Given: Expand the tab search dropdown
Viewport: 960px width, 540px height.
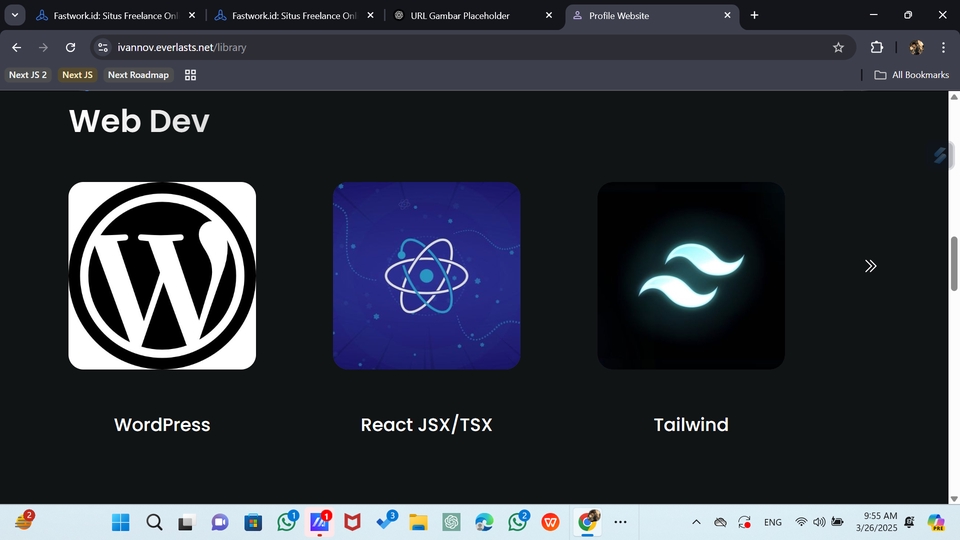Looking at the screenshot, I should 15,15.
